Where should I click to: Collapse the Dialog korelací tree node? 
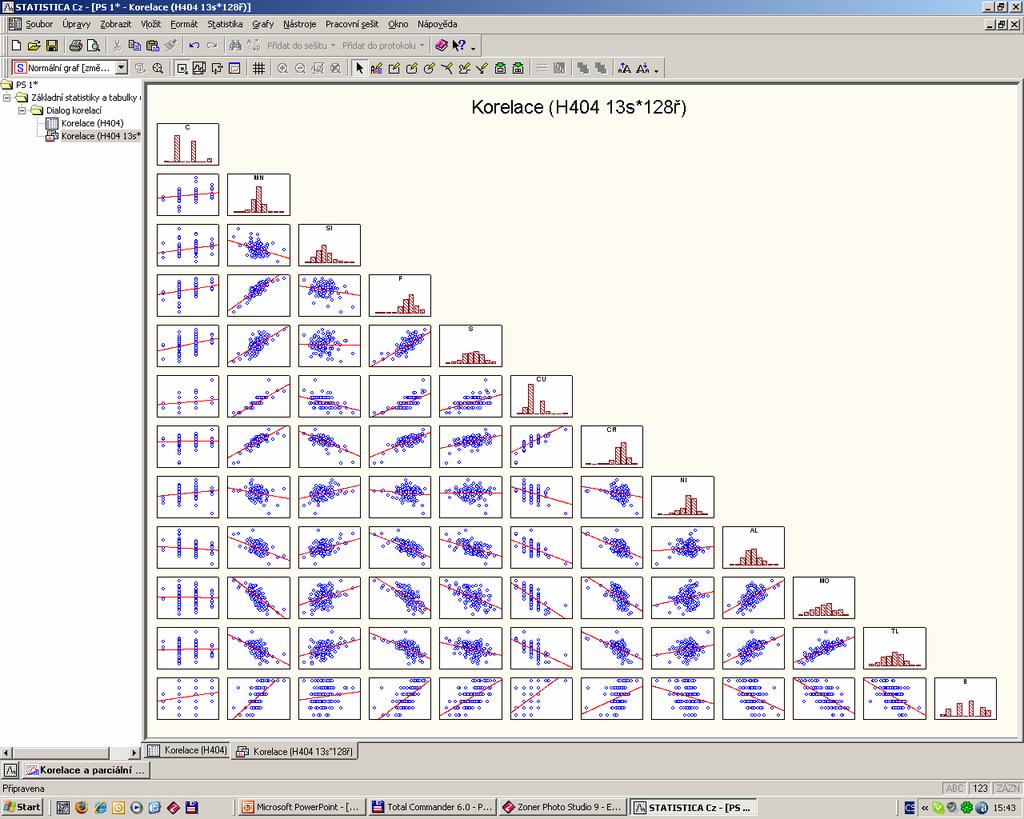[x=22, y=110]
